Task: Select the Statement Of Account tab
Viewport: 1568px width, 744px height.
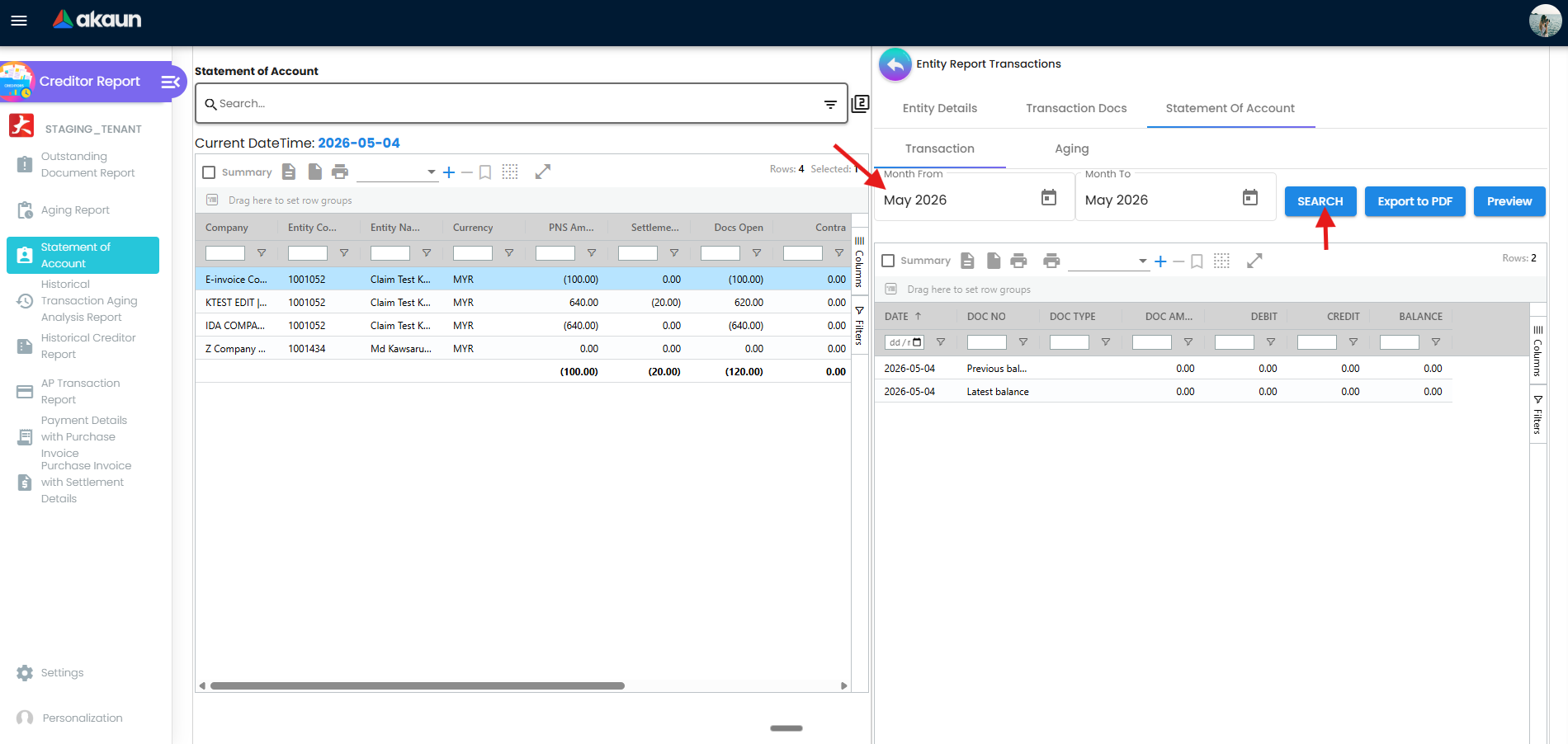Action: 1230,108
